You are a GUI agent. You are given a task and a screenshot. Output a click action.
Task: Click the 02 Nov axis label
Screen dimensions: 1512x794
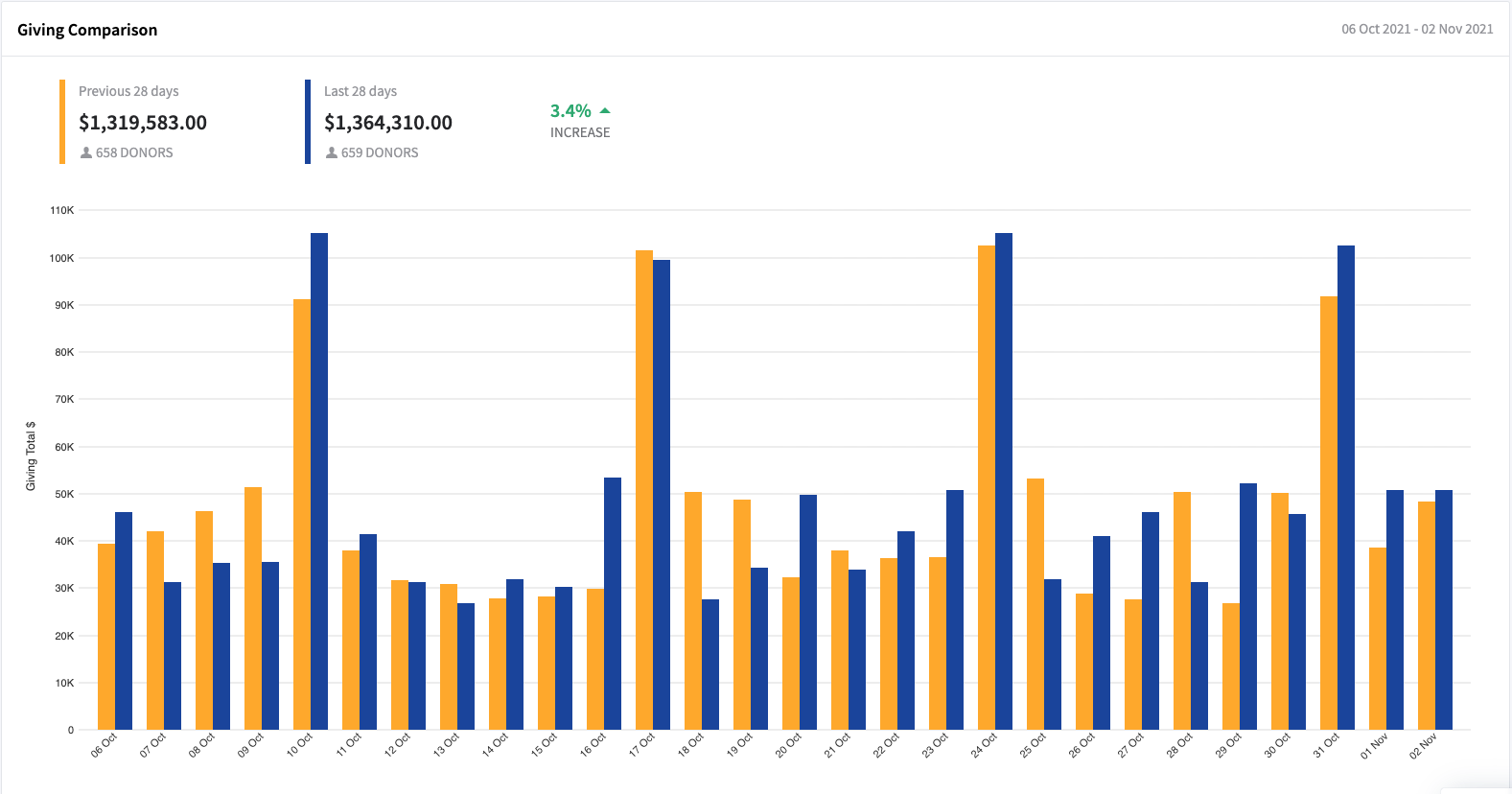pos(1424,746)
